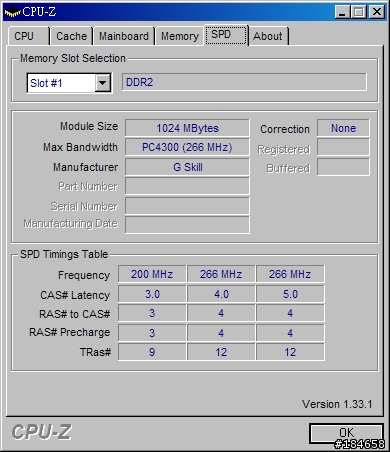Open the About tab
The image size is (390, 452).
tap(268, 36)
